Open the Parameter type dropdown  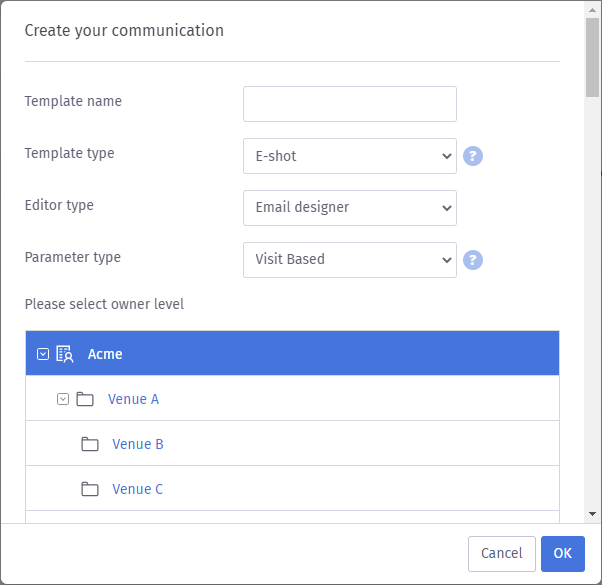(349, 260)
